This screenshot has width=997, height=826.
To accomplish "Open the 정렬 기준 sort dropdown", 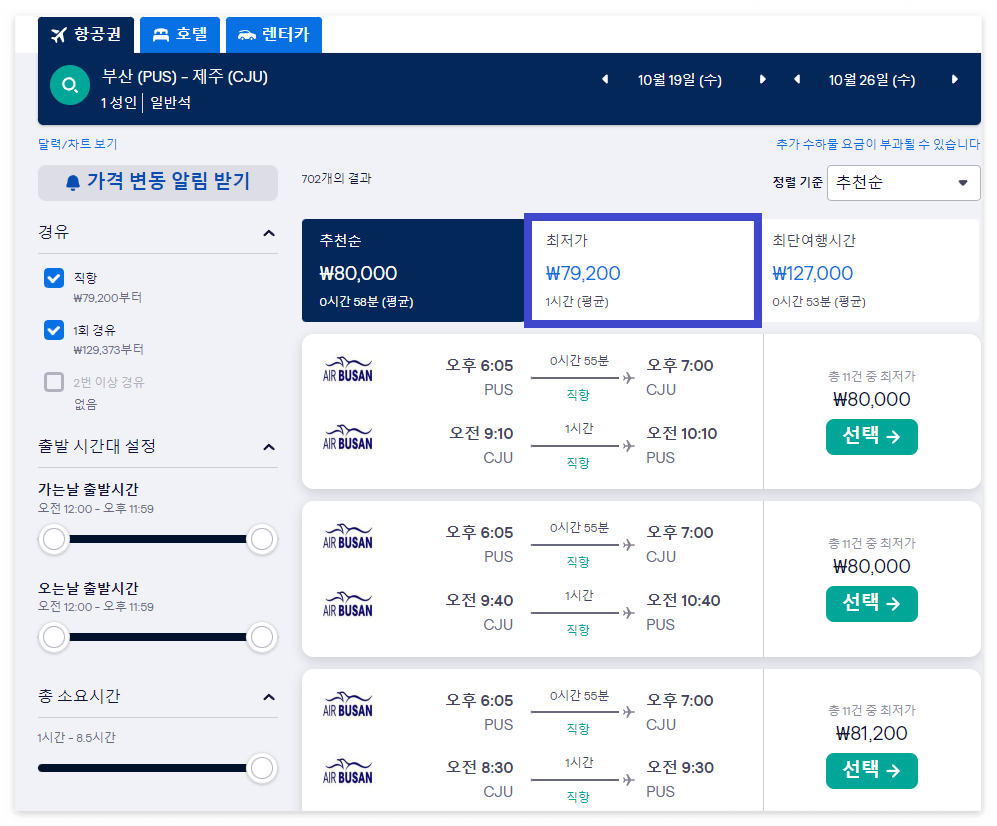I will [902, 183].
